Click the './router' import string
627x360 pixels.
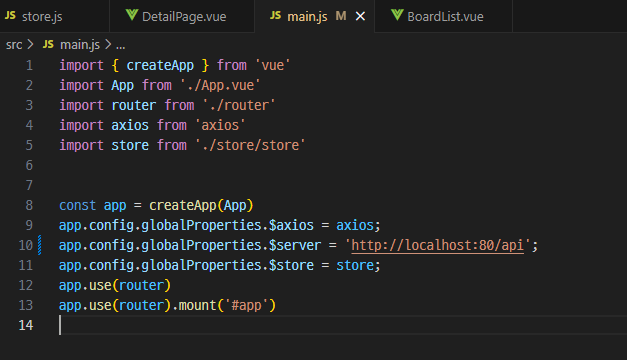[x=239, y=105]
